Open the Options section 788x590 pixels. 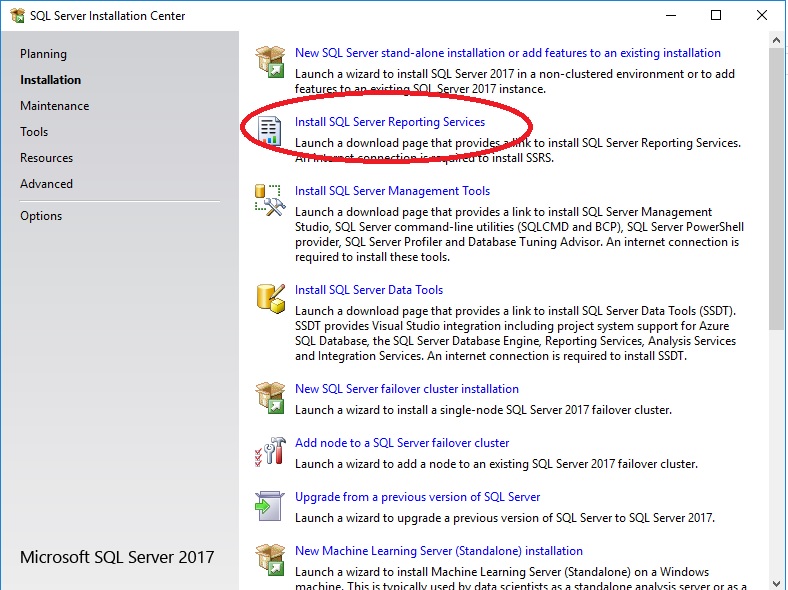pyautogui.click(x=41, y=216)
